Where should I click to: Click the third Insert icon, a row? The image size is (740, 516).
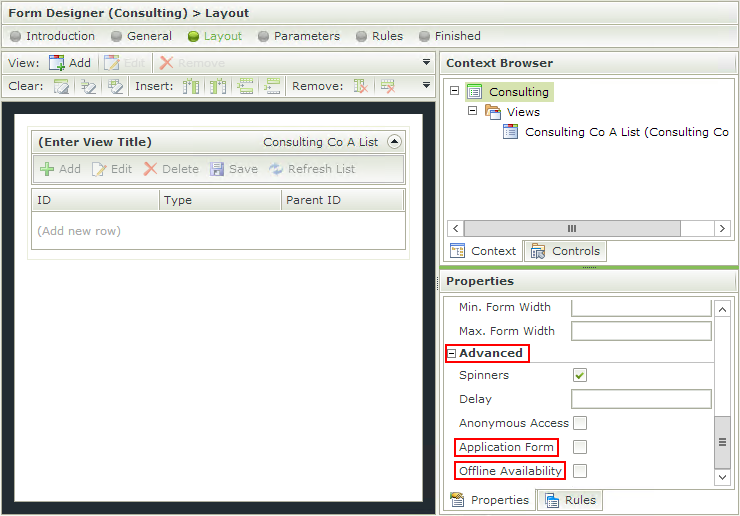245,86
